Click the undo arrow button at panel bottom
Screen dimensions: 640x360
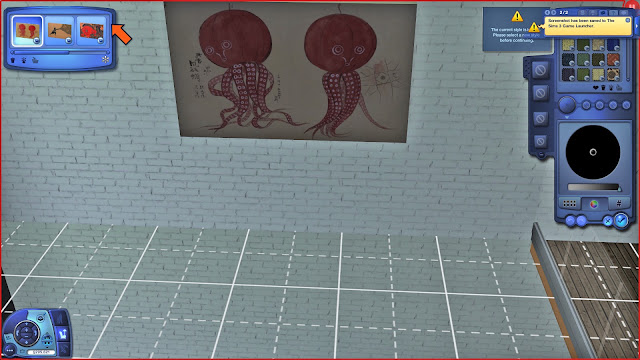[570, 221]
